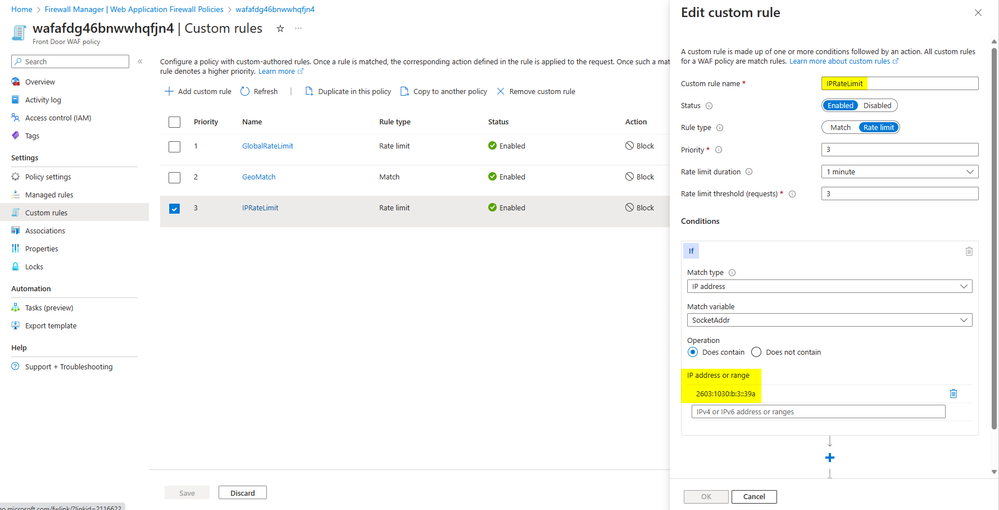Click info icon next to Status

[709, 106]
